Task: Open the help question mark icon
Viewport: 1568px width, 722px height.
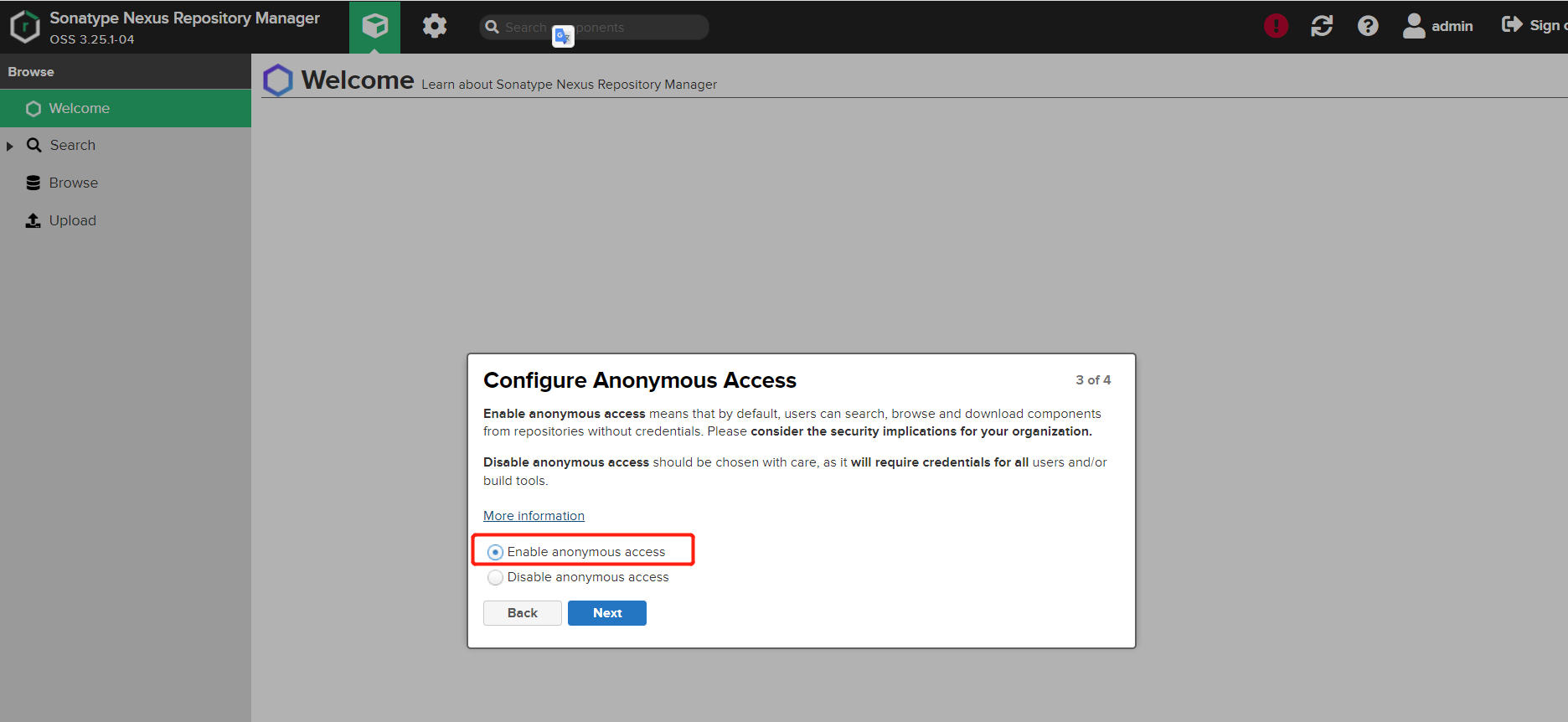Action: (x=1368, y=26)
